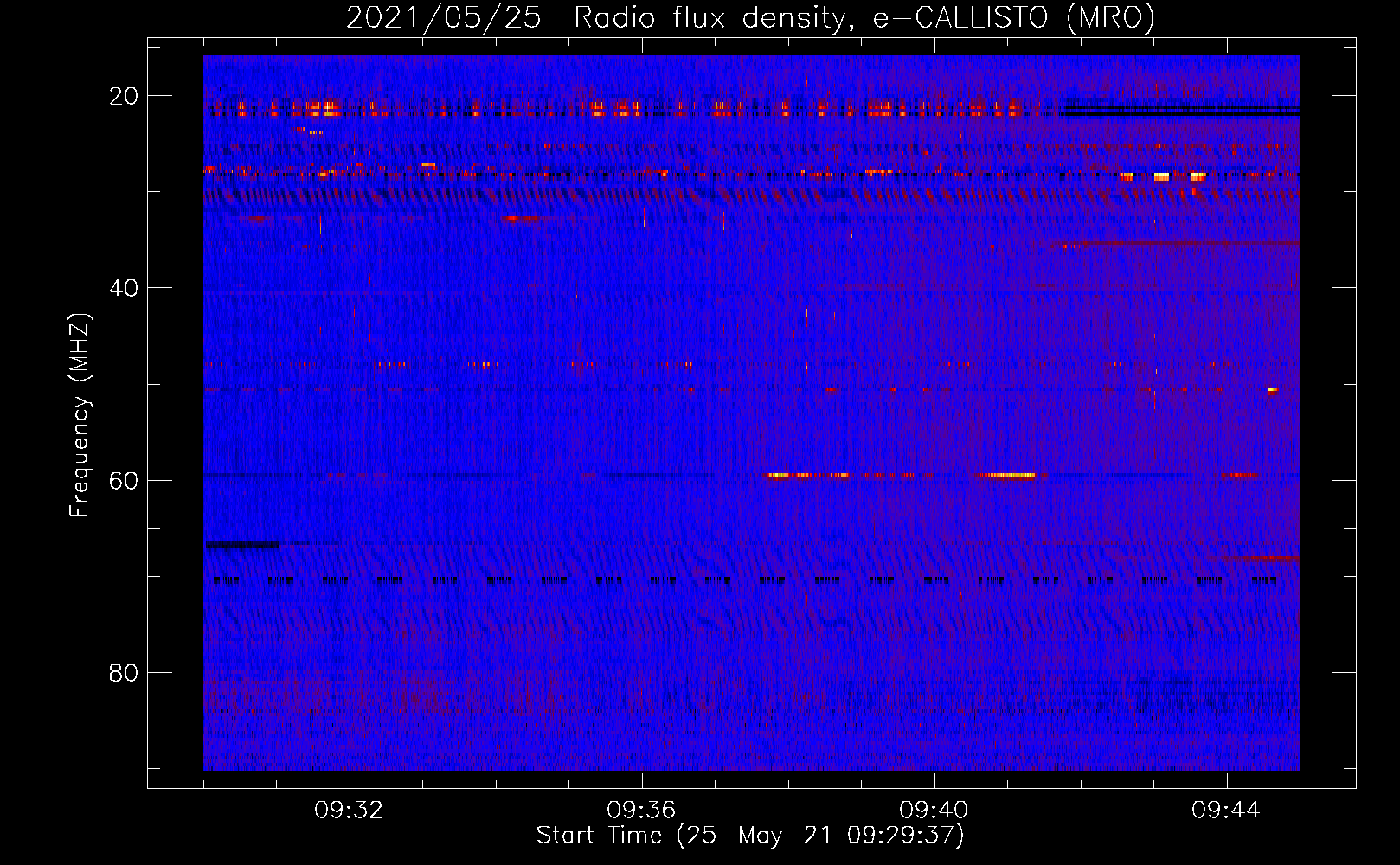Screen dimensions: 1400x865
Task: Click the black band near 67 MHz at spectrogram start
Action: point(242,545)
